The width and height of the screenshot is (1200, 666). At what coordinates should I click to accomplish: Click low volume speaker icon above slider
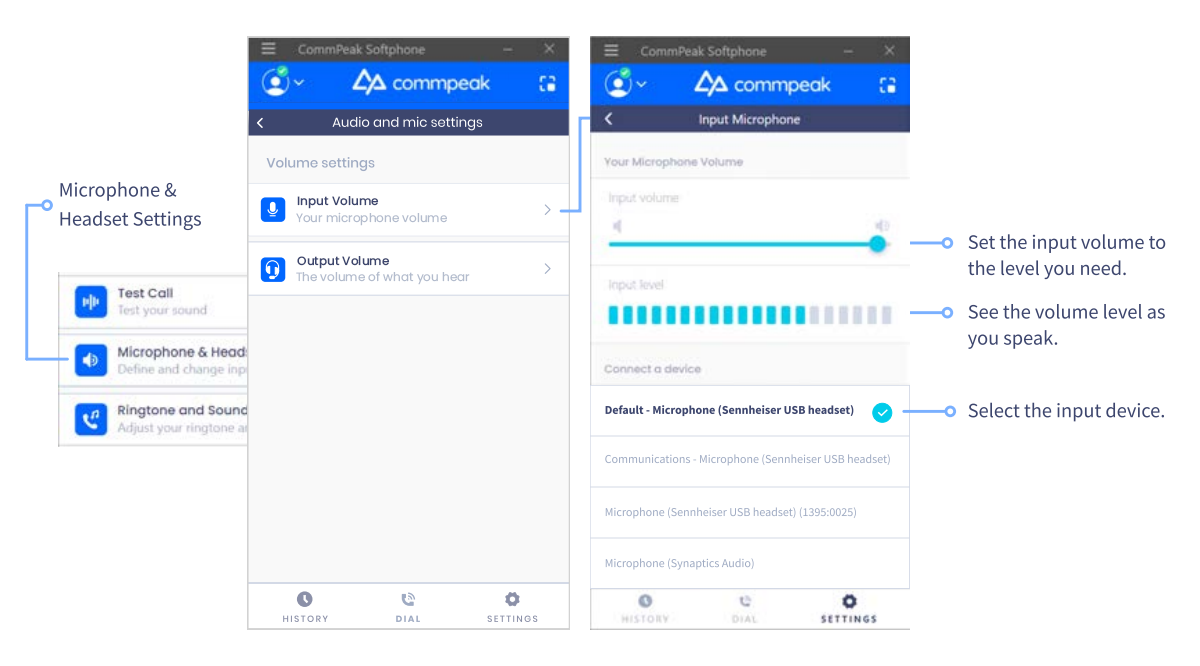pos(616,226)
